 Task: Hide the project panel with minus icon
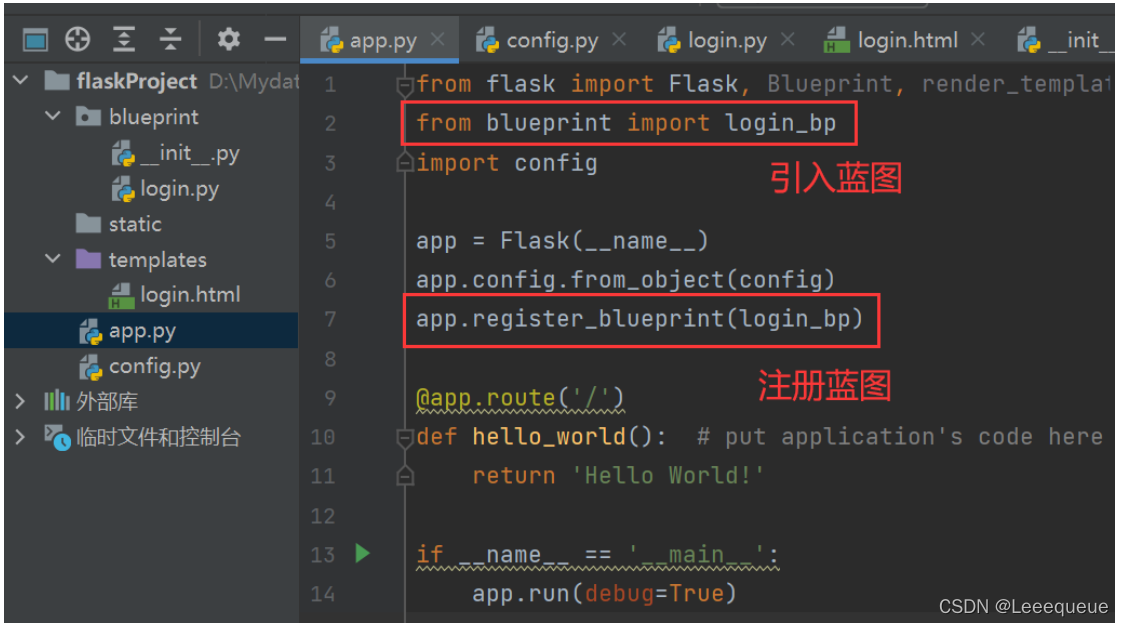tap(275, 39)
